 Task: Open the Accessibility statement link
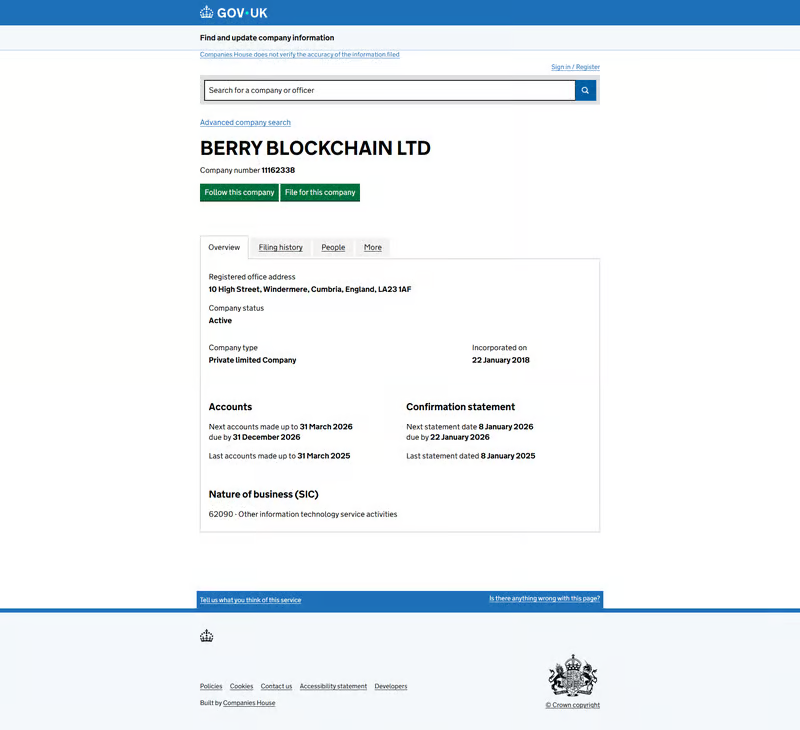pyautogui.click(x=333, y=686)
